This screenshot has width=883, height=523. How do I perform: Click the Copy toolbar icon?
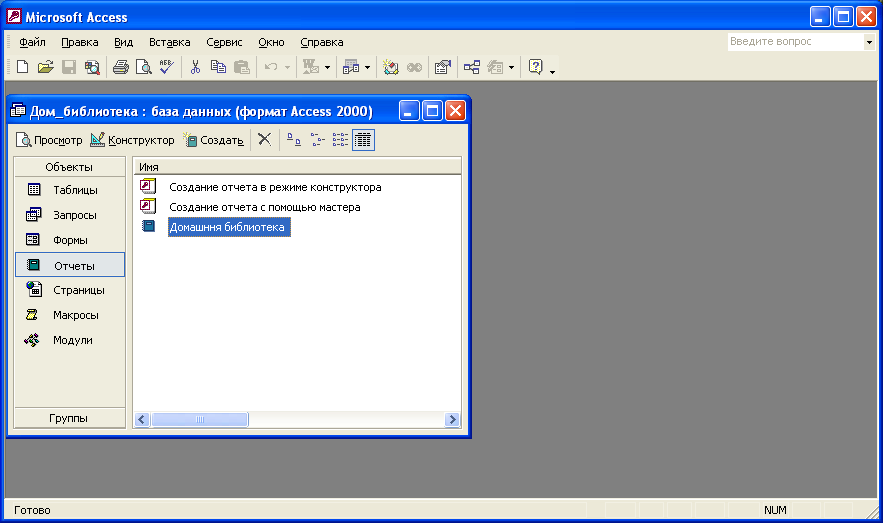[218, 67]
